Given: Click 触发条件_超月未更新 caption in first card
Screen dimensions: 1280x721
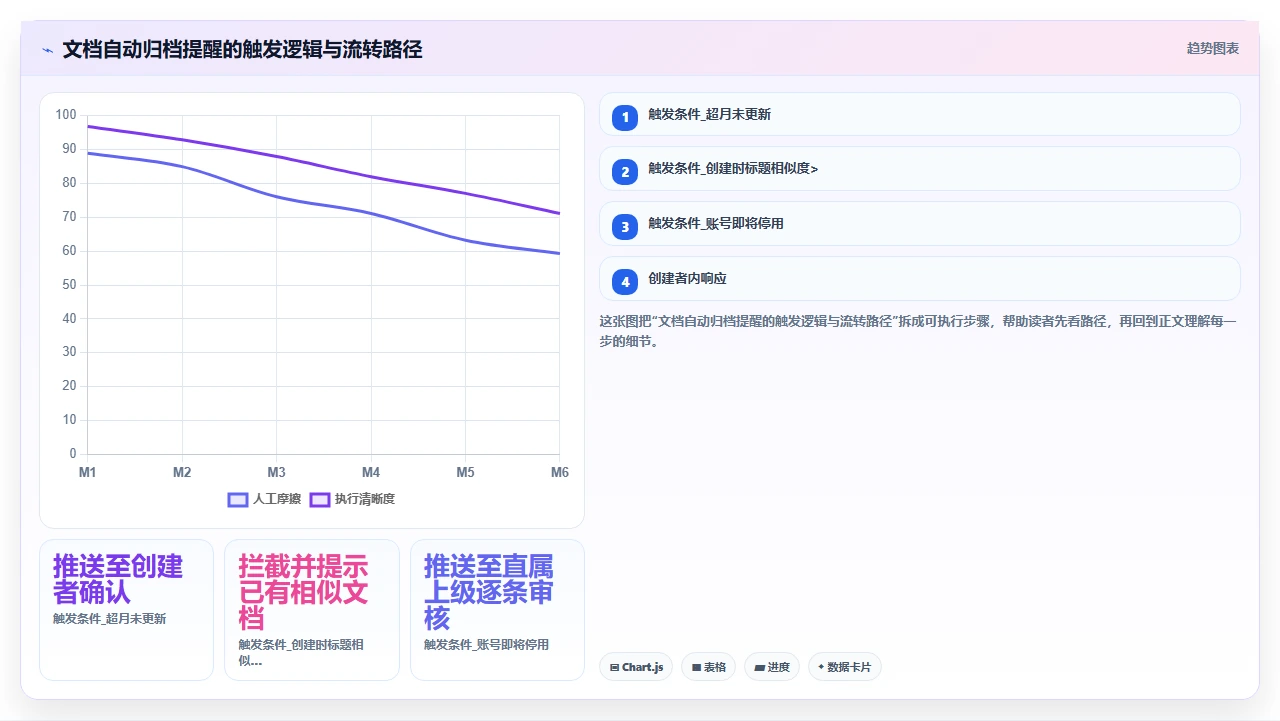Looking at the screenshot, I should point(110,619).
